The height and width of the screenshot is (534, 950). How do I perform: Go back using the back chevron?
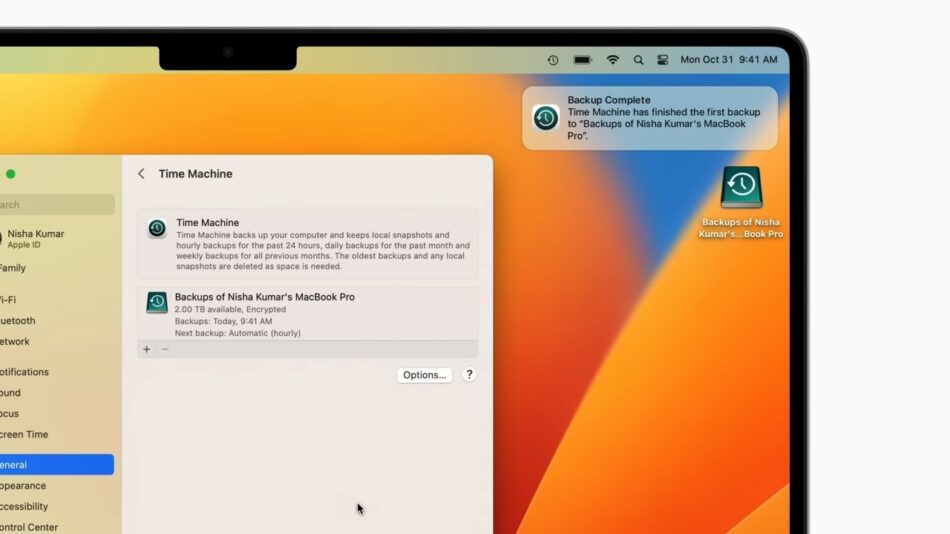(x=141, y=174)
